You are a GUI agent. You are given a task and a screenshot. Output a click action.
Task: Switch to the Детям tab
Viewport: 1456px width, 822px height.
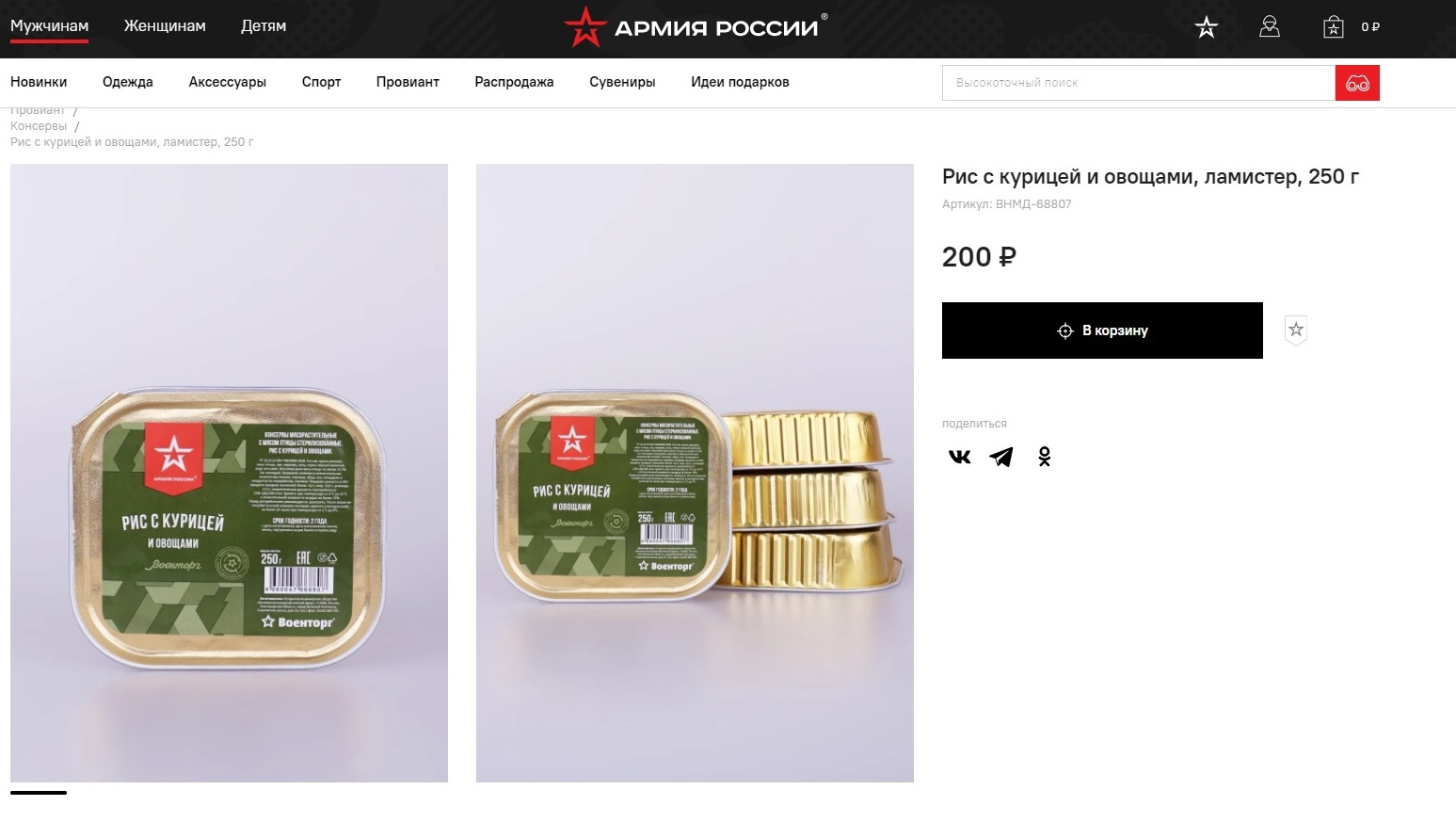264,26
